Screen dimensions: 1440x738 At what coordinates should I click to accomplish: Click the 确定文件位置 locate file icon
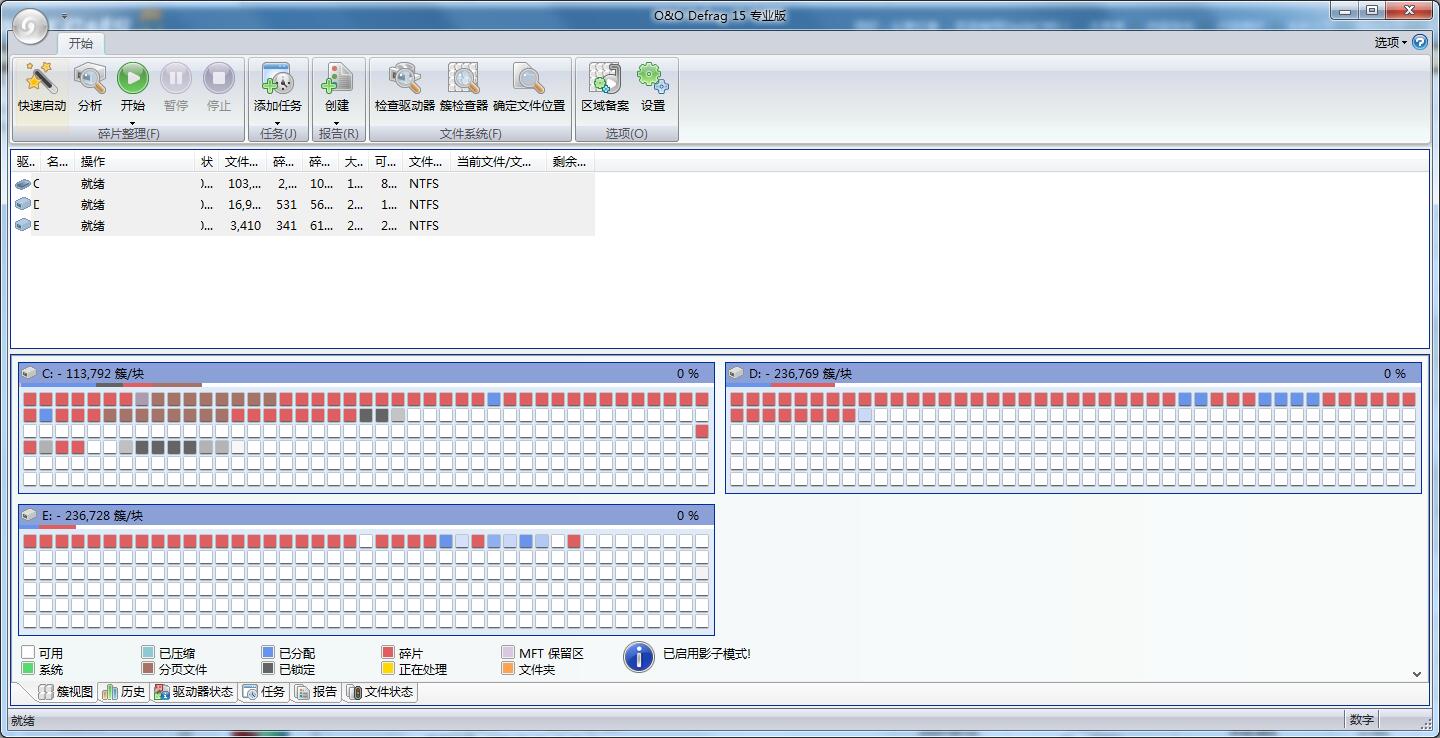click(529, 79)
